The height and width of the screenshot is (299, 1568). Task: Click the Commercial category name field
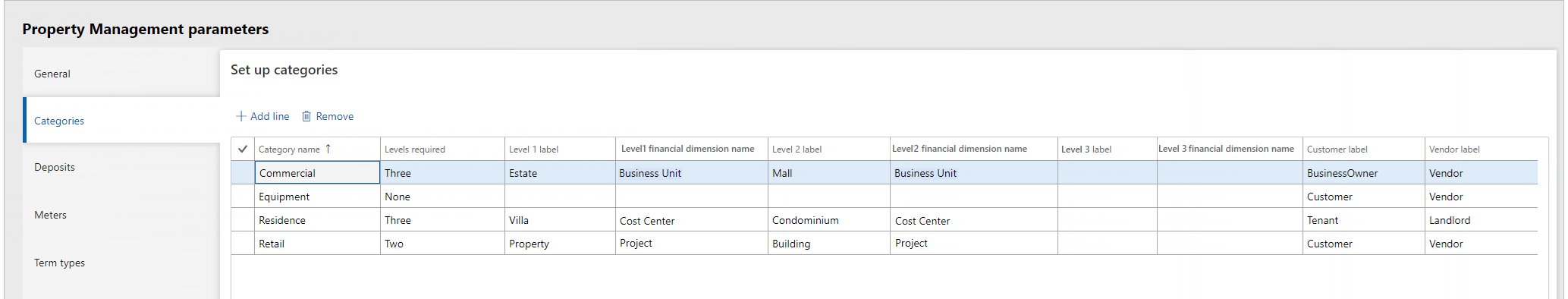[317, 172]
